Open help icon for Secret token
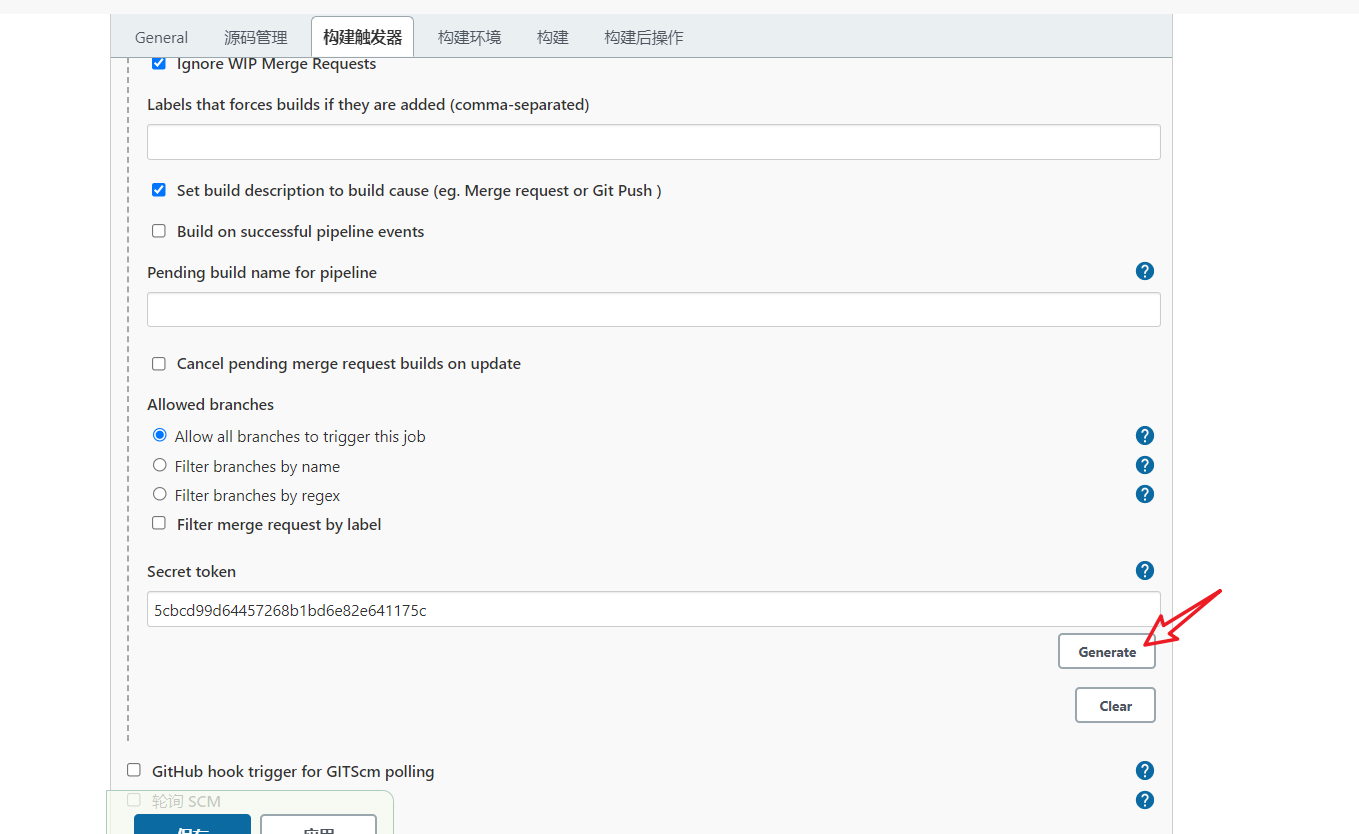The image size is (1359, 834). coord(1145,570)
